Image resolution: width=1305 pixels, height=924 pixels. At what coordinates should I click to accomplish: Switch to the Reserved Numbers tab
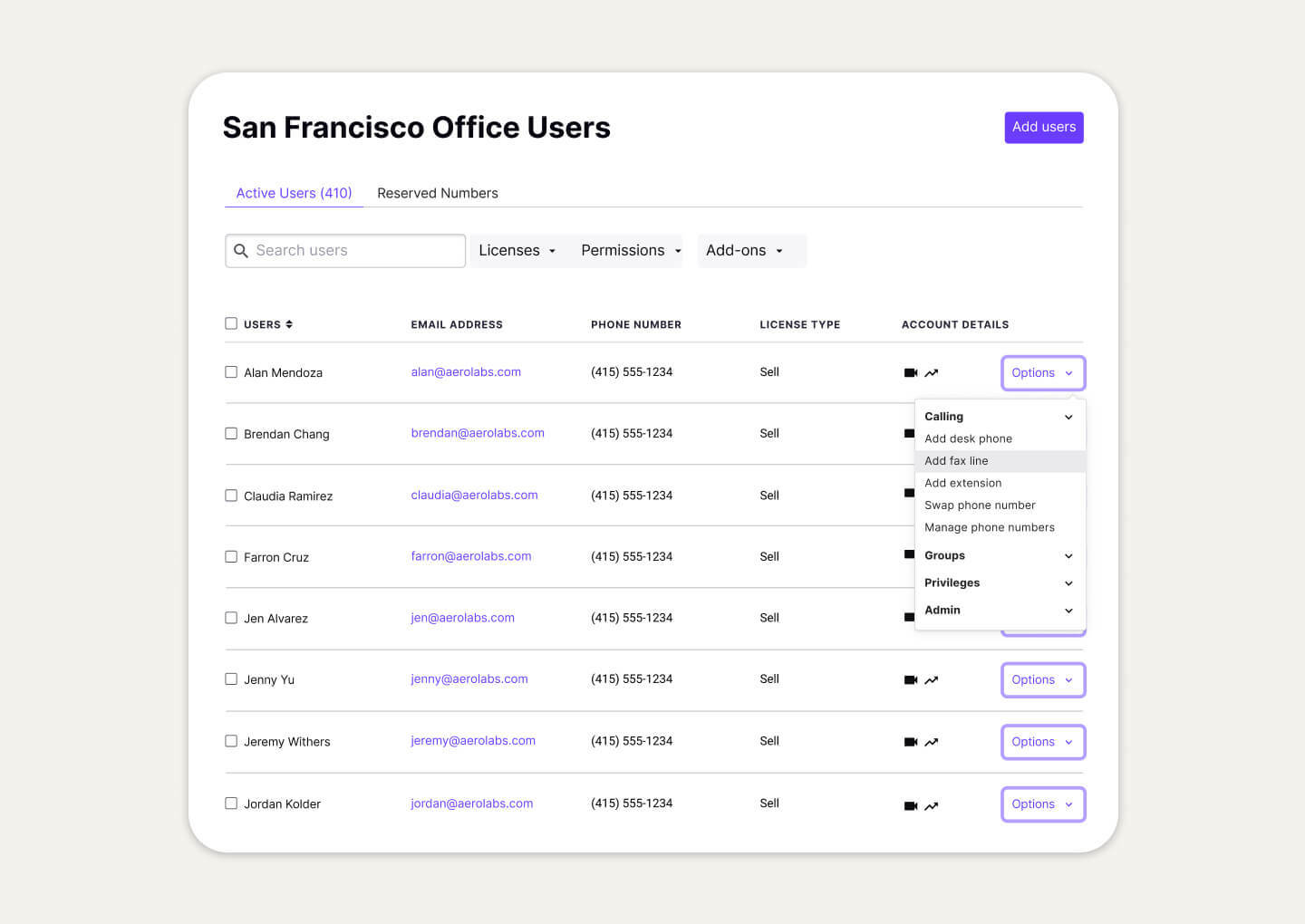(438, 193)
